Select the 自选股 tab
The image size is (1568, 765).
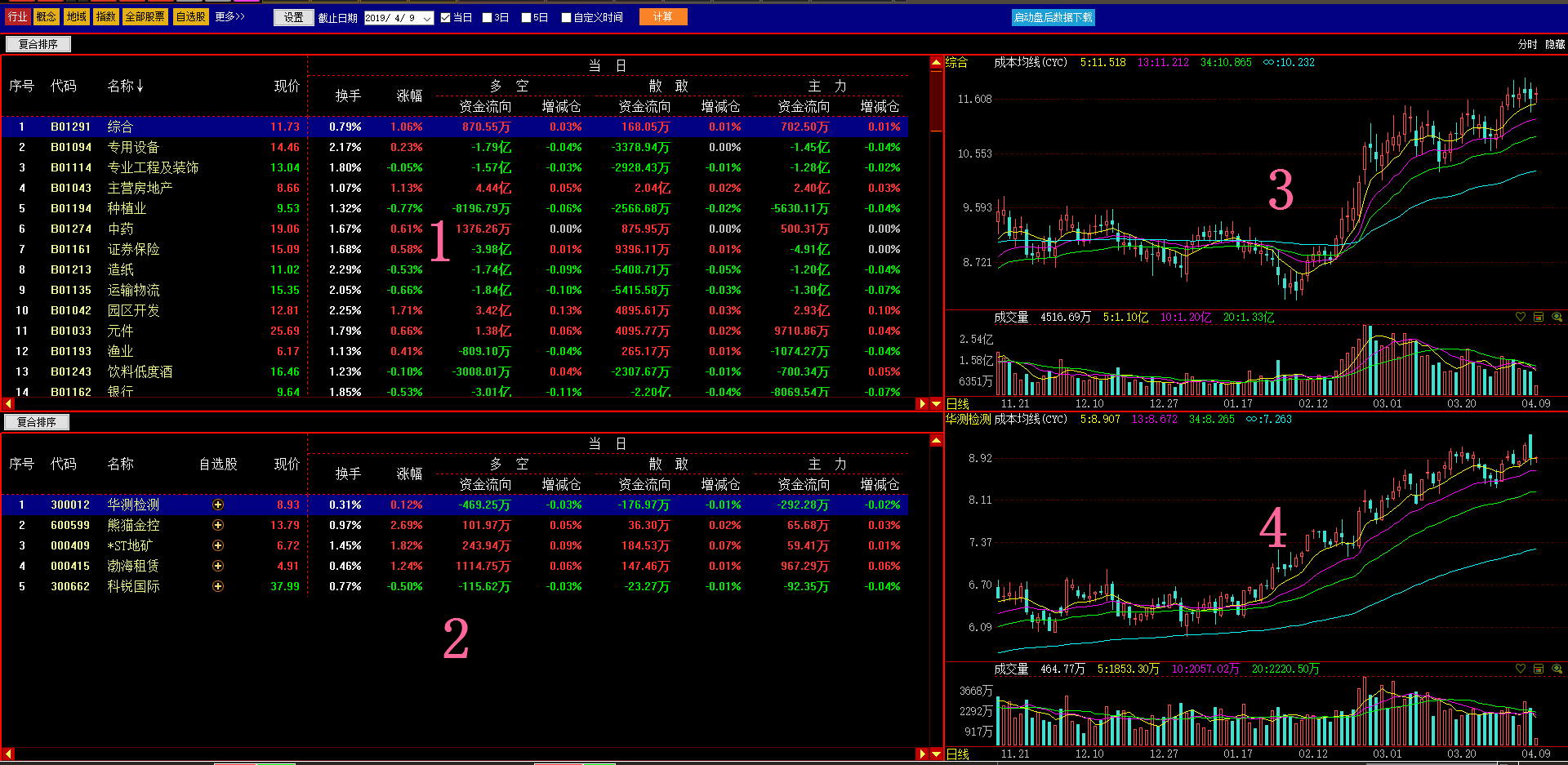[191, 16]
